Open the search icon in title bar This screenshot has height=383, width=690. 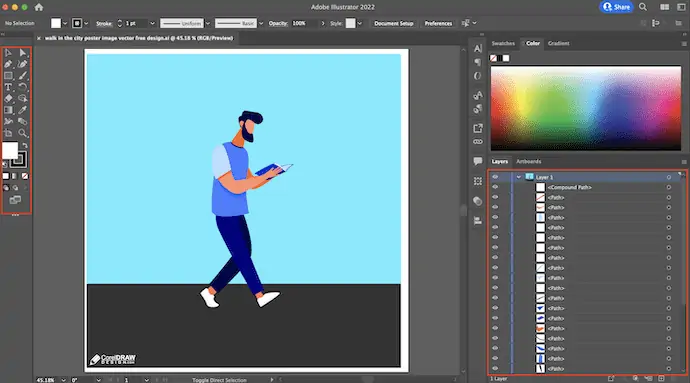pos(643,7)
